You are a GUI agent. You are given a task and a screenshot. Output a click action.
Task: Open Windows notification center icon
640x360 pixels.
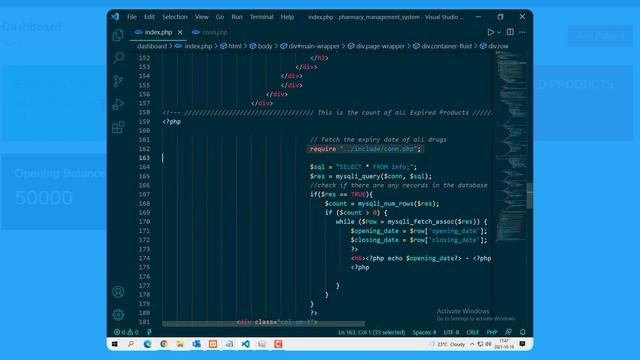pos(522,344)
